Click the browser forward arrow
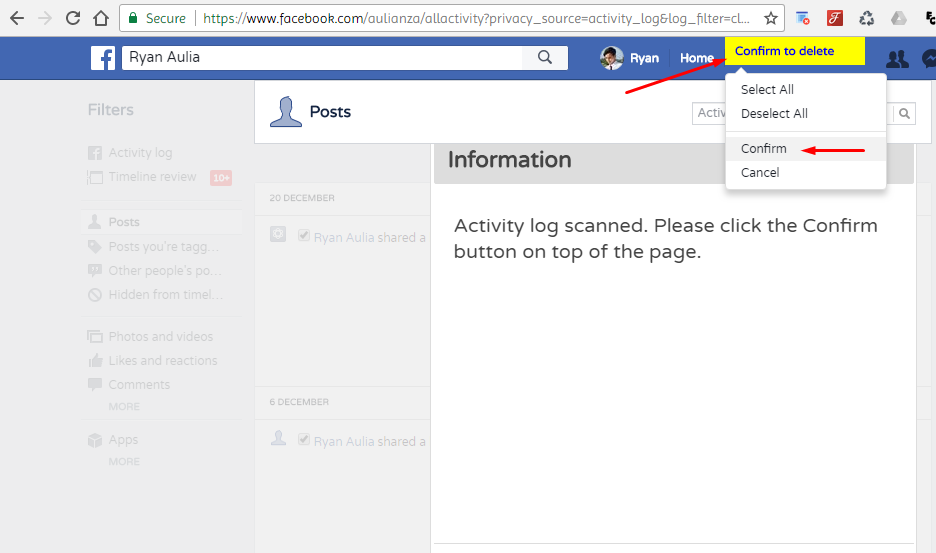Viewport: 936px width, 553px height. pos(45,19)
